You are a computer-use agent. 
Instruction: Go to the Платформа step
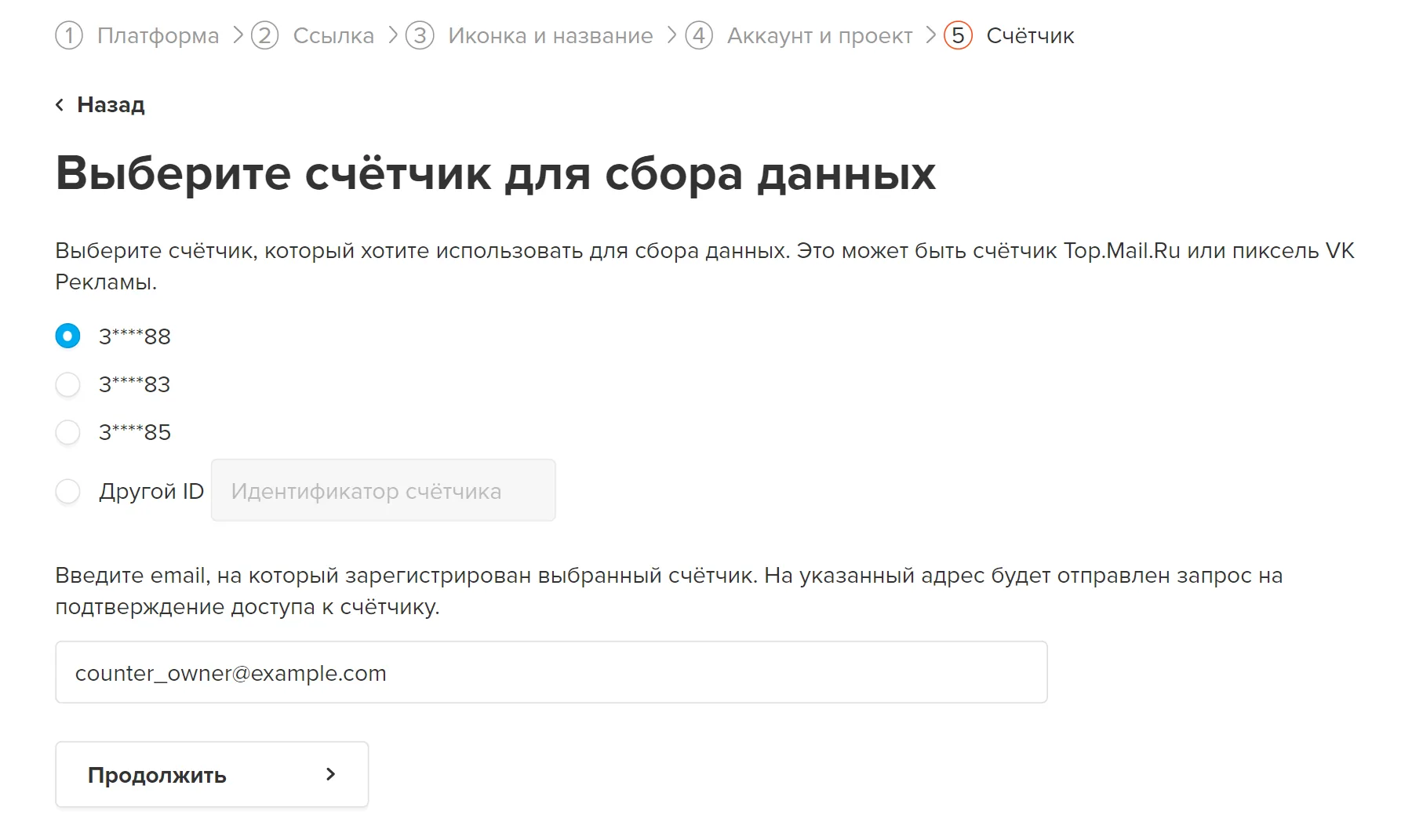pos(158,35)
